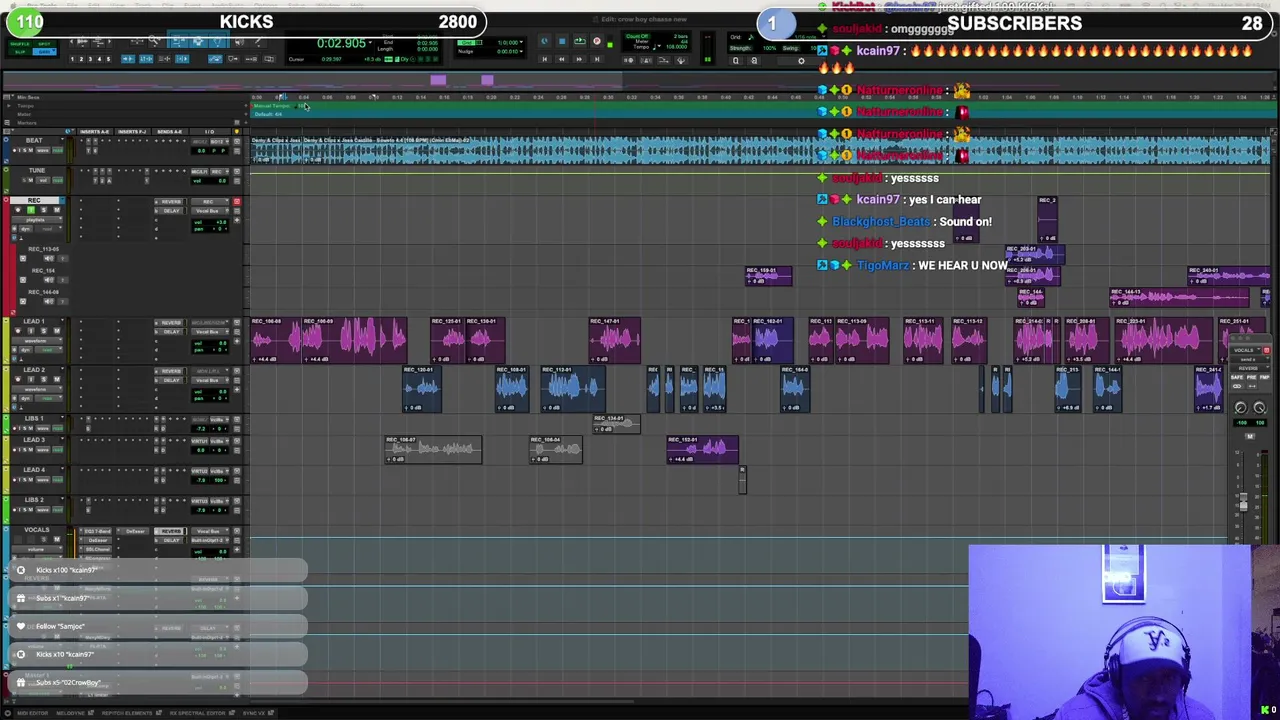Mute the LEAD 1 track
Viewport: 1280px width, 720px height.
click(57, 331)
